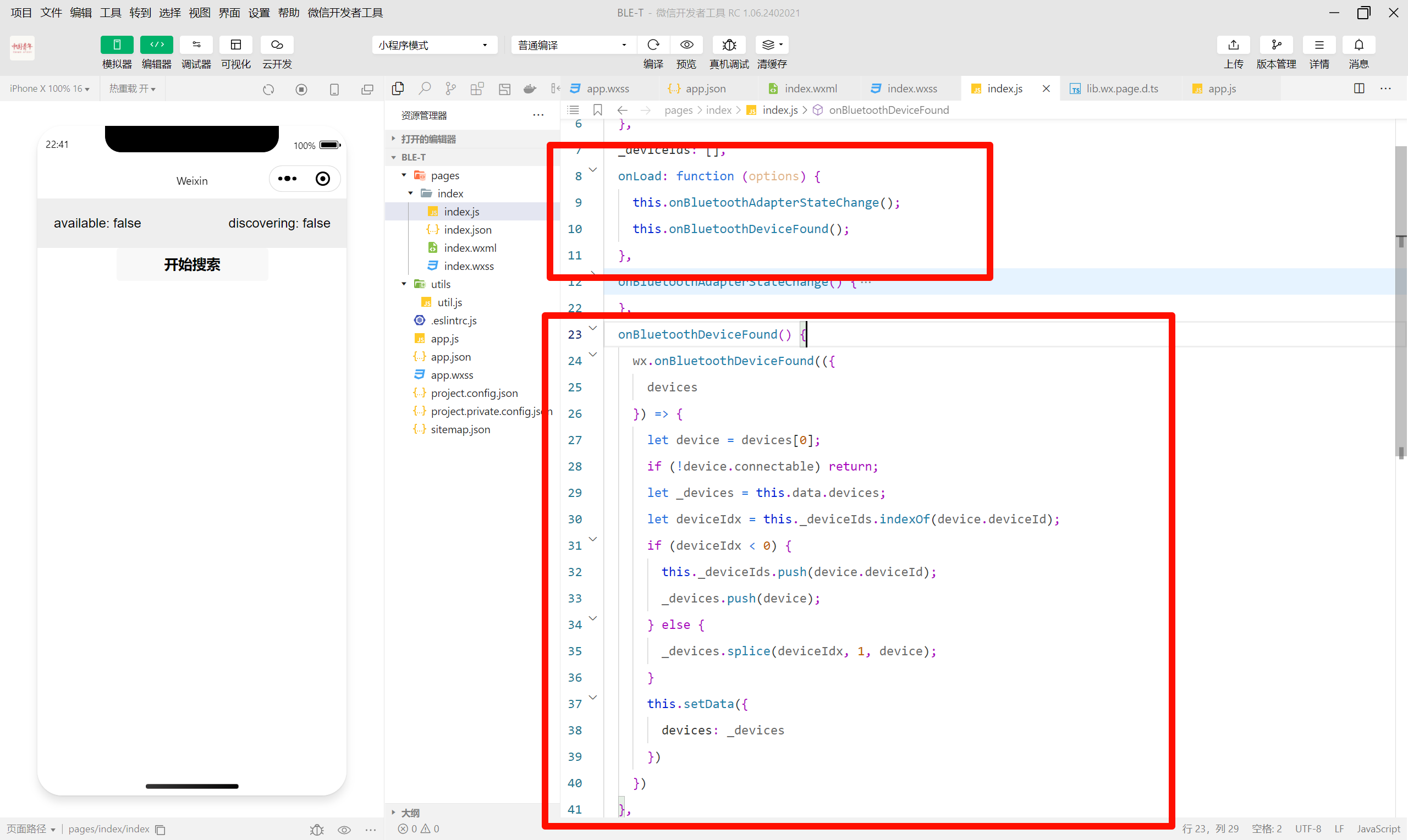Collapse the utils folder in tree
This screenshot has width=1408, height=840.
[404, 284]
